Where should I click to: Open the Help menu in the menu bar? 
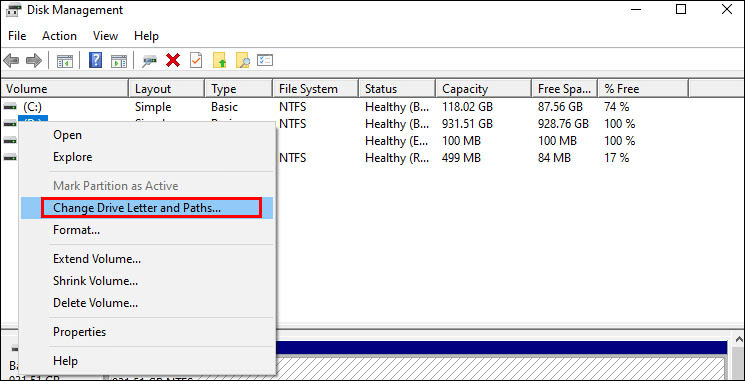coord(146,36)
